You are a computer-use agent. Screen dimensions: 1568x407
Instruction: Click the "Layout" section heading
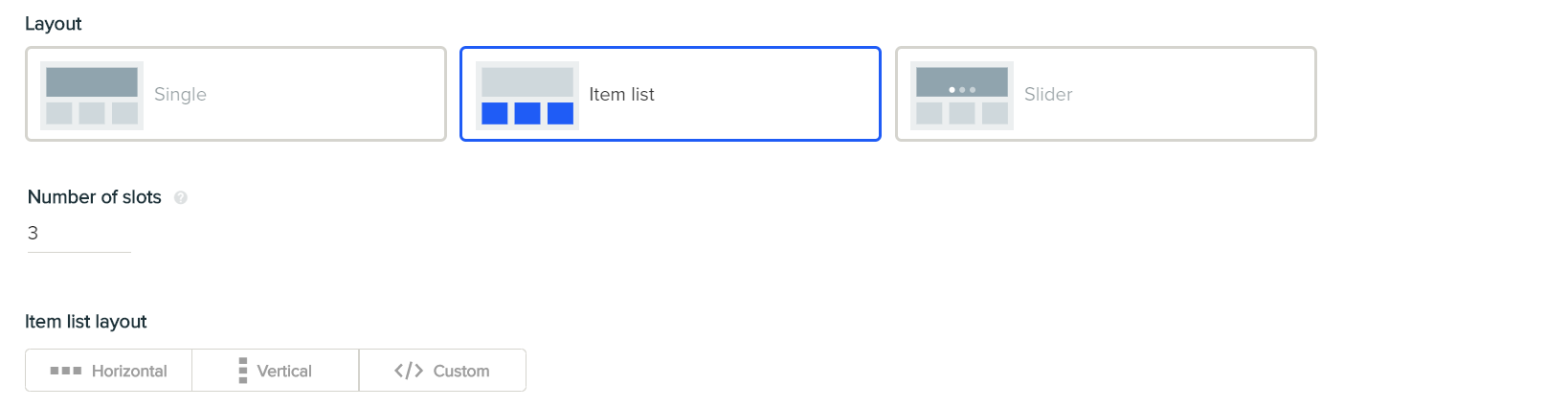pos(54,24)
